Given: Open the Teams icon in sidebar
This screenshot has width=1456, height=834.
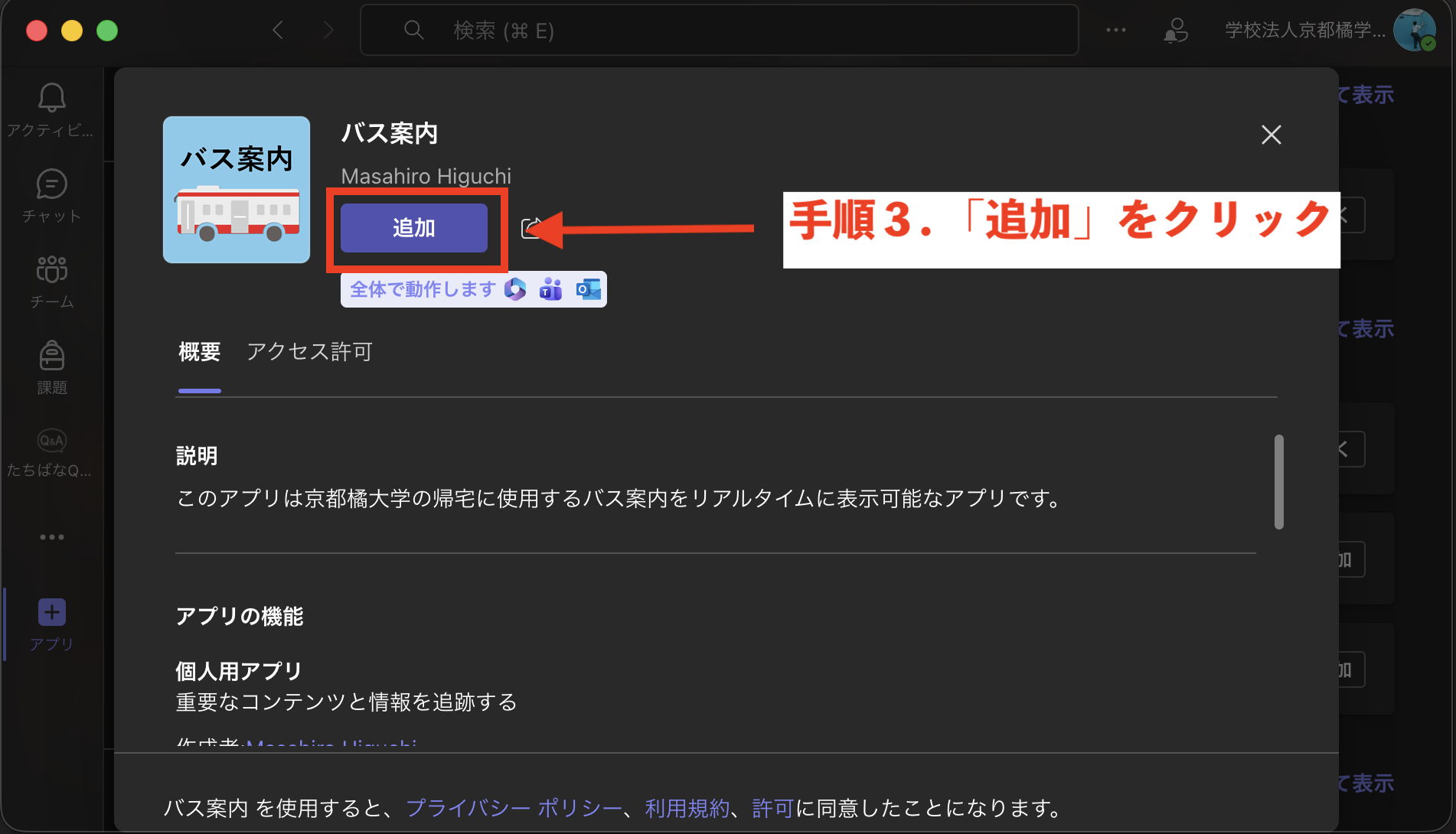Looking at the screenshot, I should (x=51, y=269).
